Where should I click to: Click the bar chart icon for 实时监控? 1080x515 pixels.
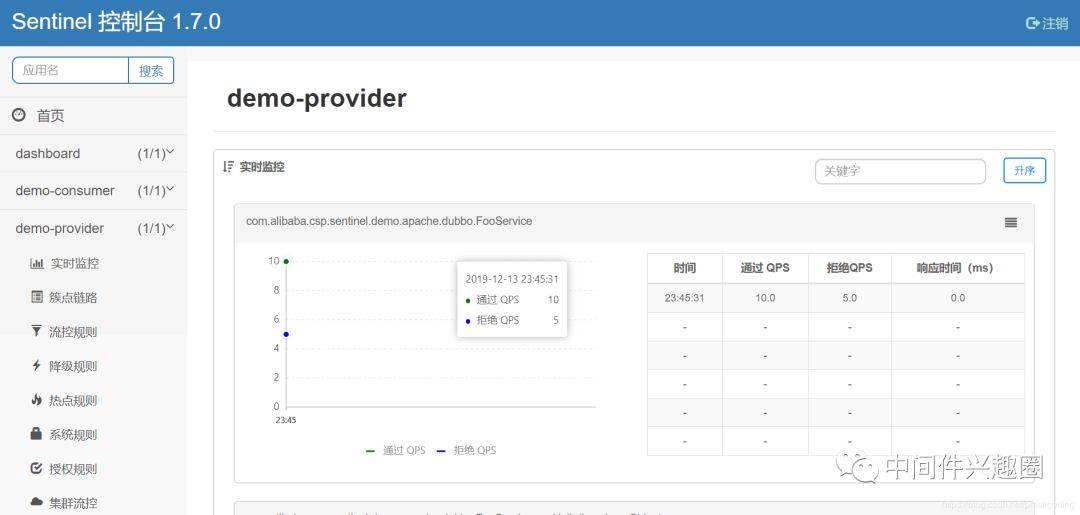(37, 263)
